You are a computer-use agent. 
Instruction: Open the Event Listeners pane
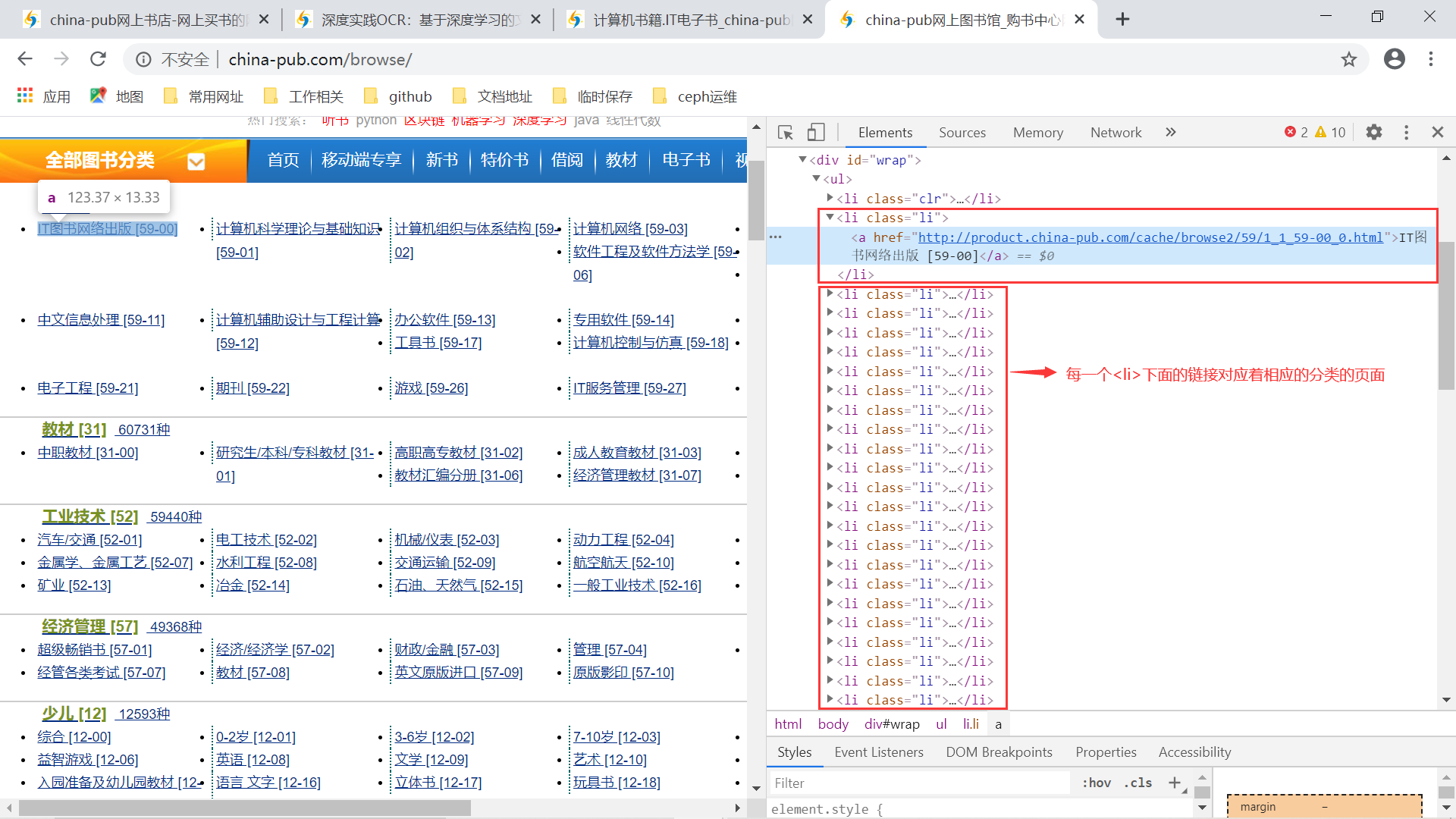click(x=878, y=752)
